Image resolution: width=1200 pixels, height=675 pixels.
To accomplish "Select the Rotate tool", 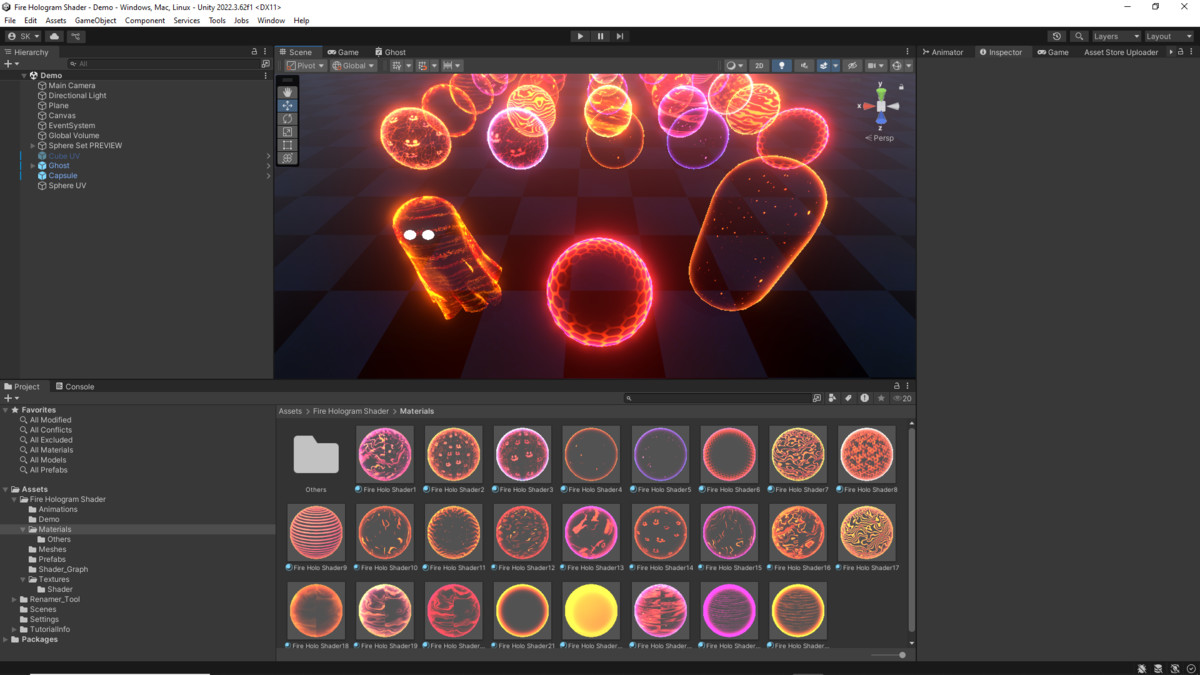I will click(287, 118).
